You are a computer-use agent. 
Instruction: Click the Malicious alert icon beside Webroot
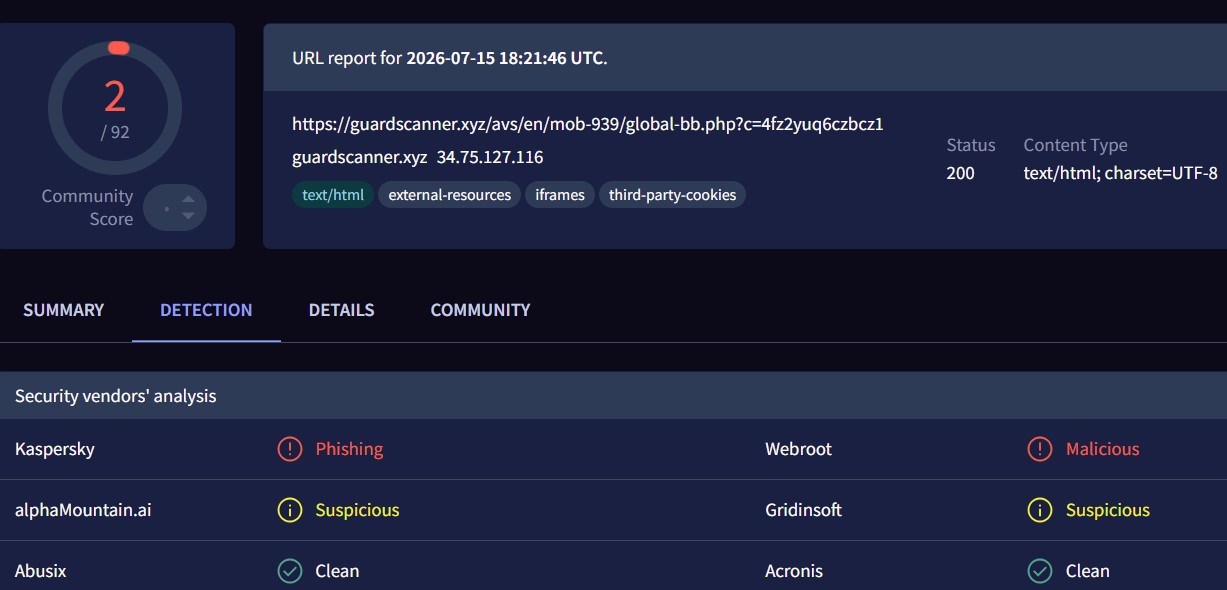(x=1040, y=449)
